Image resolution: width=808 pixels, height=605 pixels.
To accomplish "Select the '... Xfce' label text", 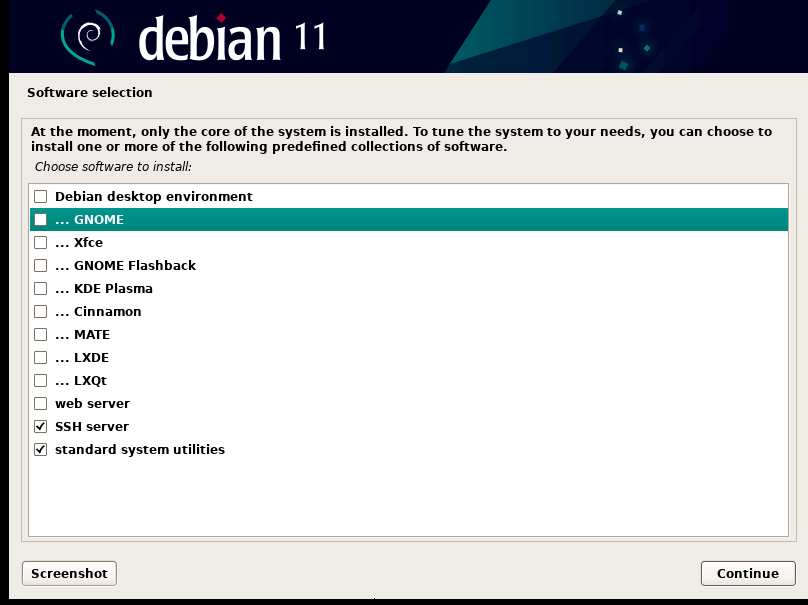I will (x=79, y=243).
